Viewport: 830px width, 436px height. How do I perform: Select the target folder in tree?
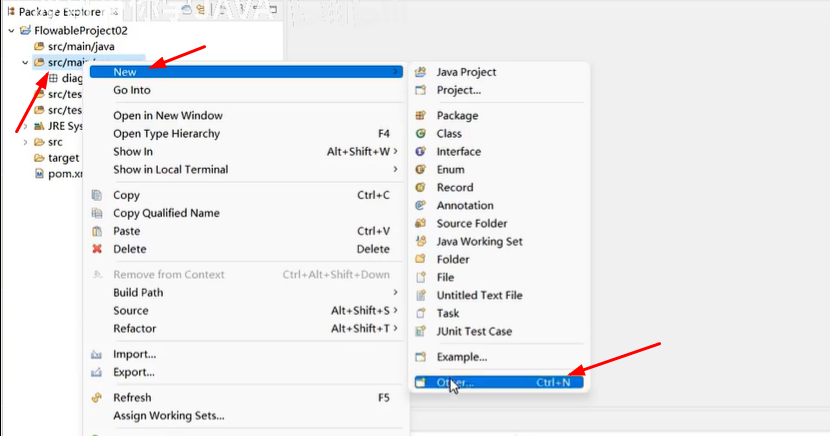[x=63, y=158]
